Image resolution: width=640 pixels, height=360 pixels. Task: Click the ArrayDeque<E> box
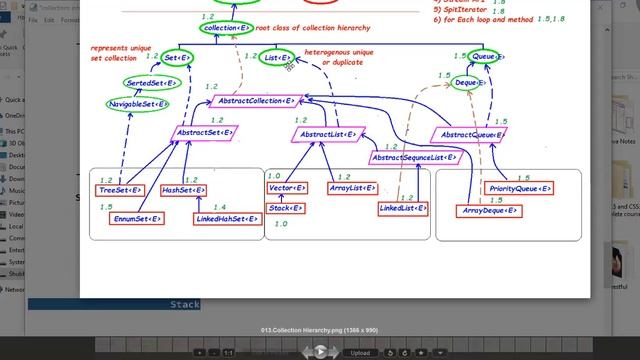click(489, 211)
